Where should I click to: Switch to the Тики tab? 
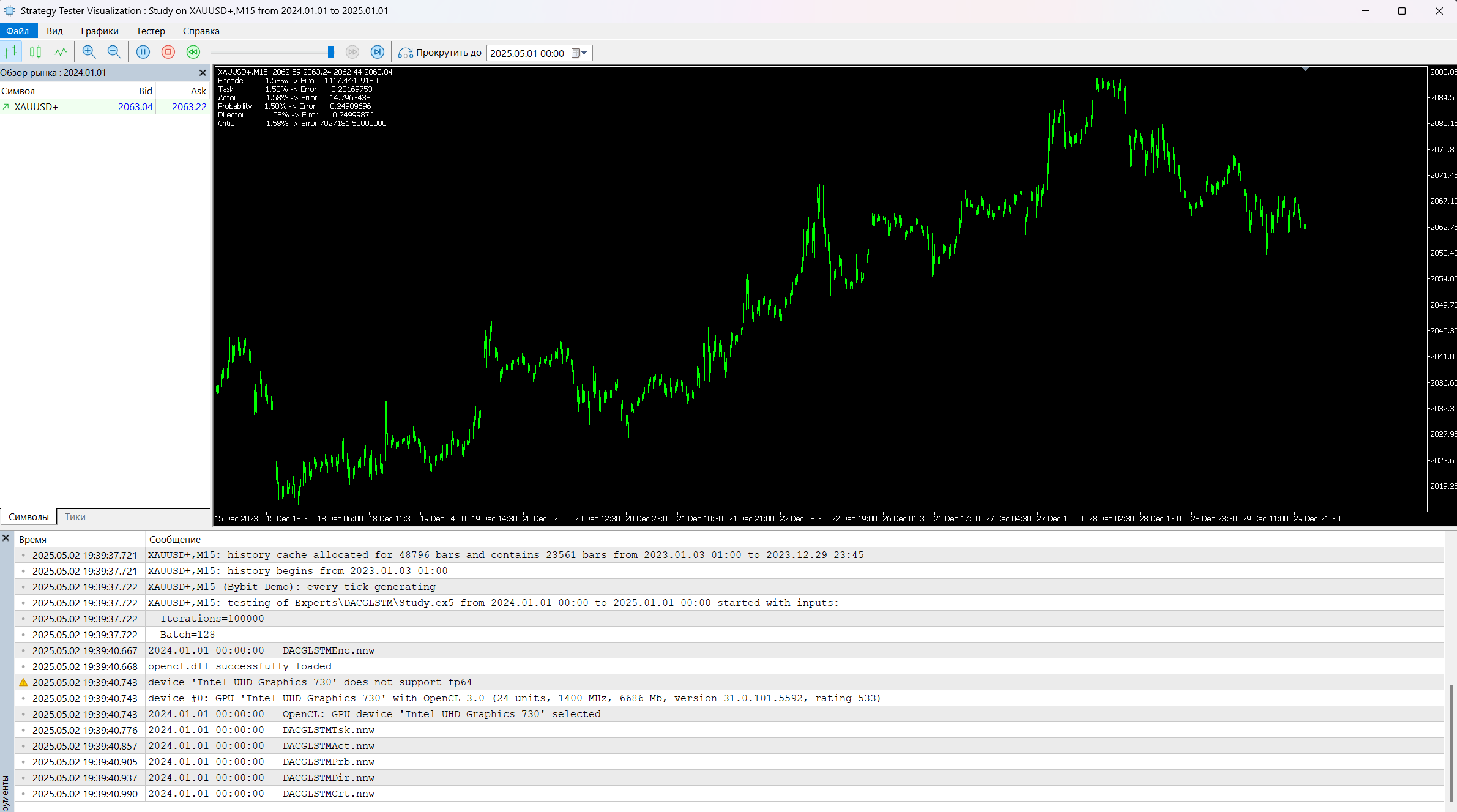[x=75, y=517]
